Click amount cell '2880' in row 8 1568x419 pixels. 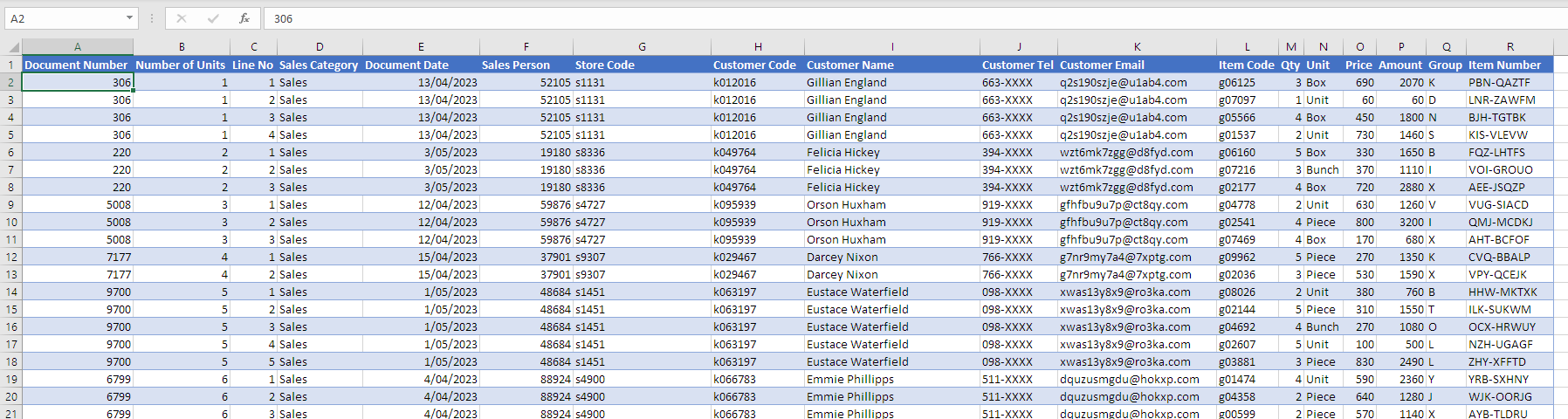point(1401,187)
